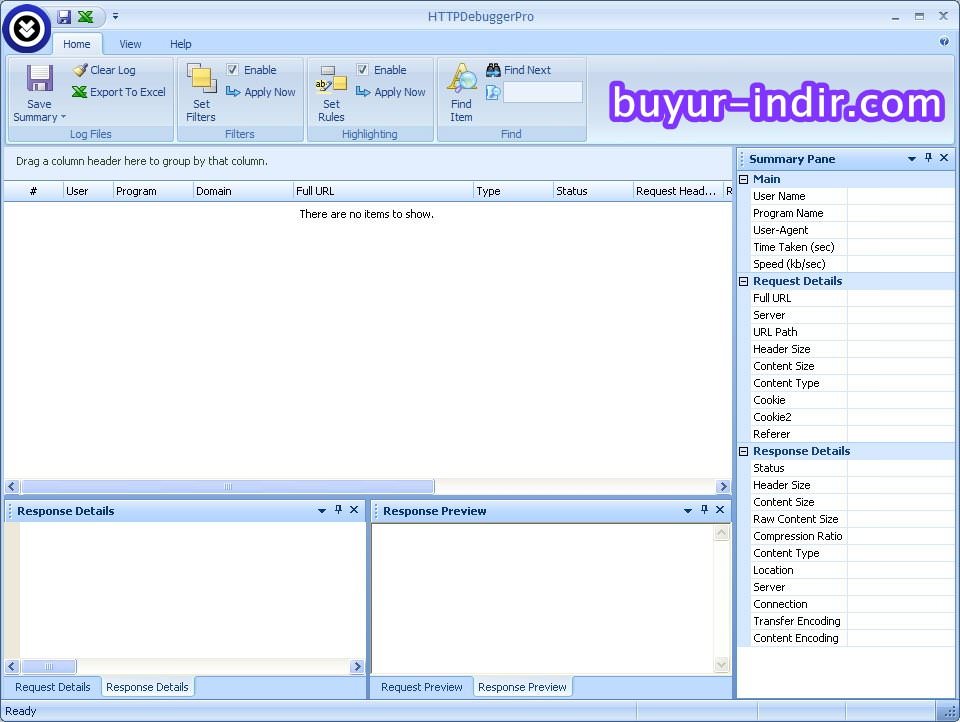Viewport: 960px width, 722px height.
Task: Open Set Rules for highlighting
Action: (x=331, y=93)
